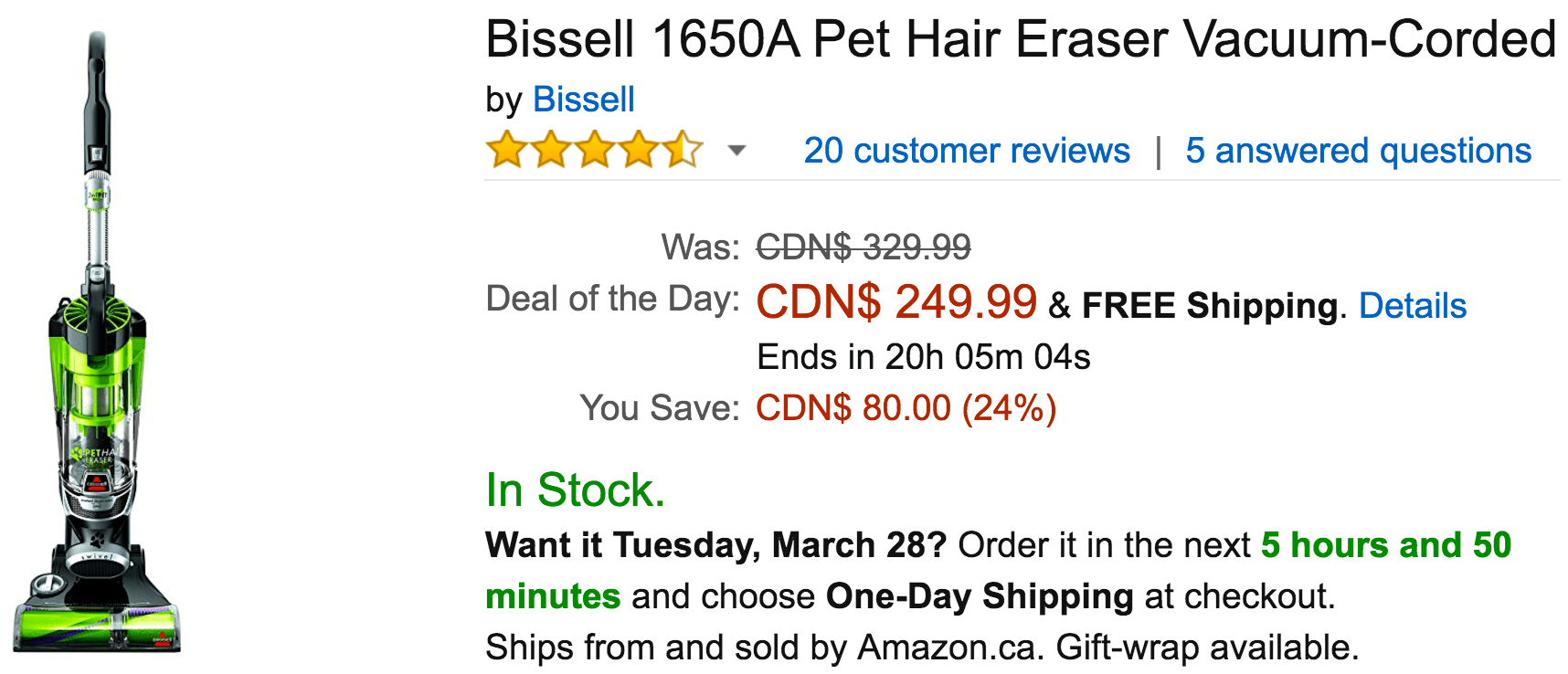This screenshot has width=1568, height=674.
Task: Click the struck-through CDN$ 329.99 price
Action: (x=863, y=247)
